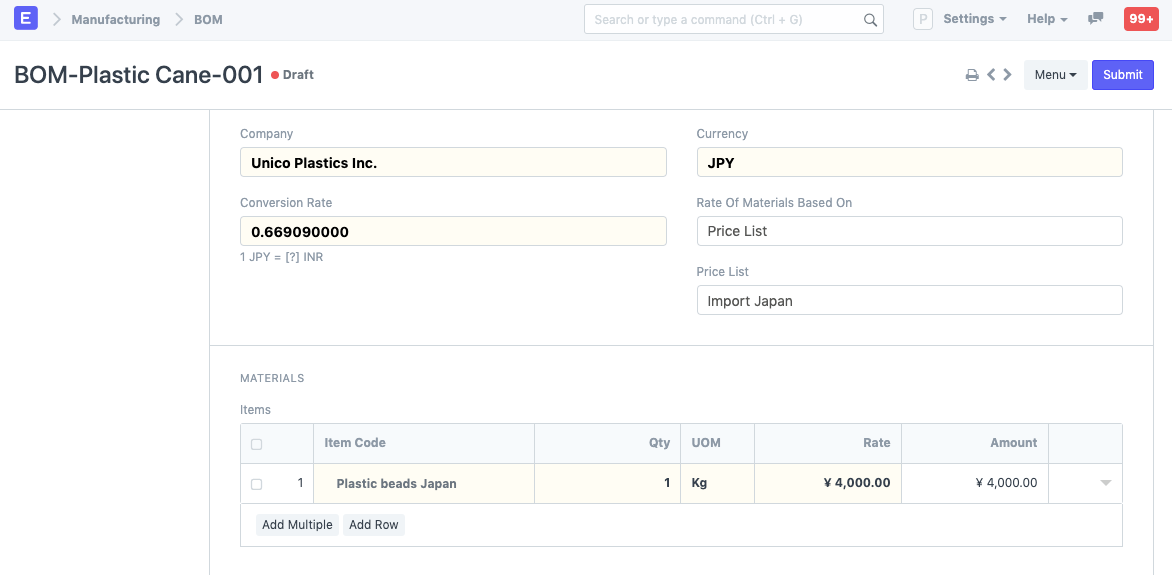1172x575 pixels.
Task: Click the Add Row button
Action: click(374, 525)
